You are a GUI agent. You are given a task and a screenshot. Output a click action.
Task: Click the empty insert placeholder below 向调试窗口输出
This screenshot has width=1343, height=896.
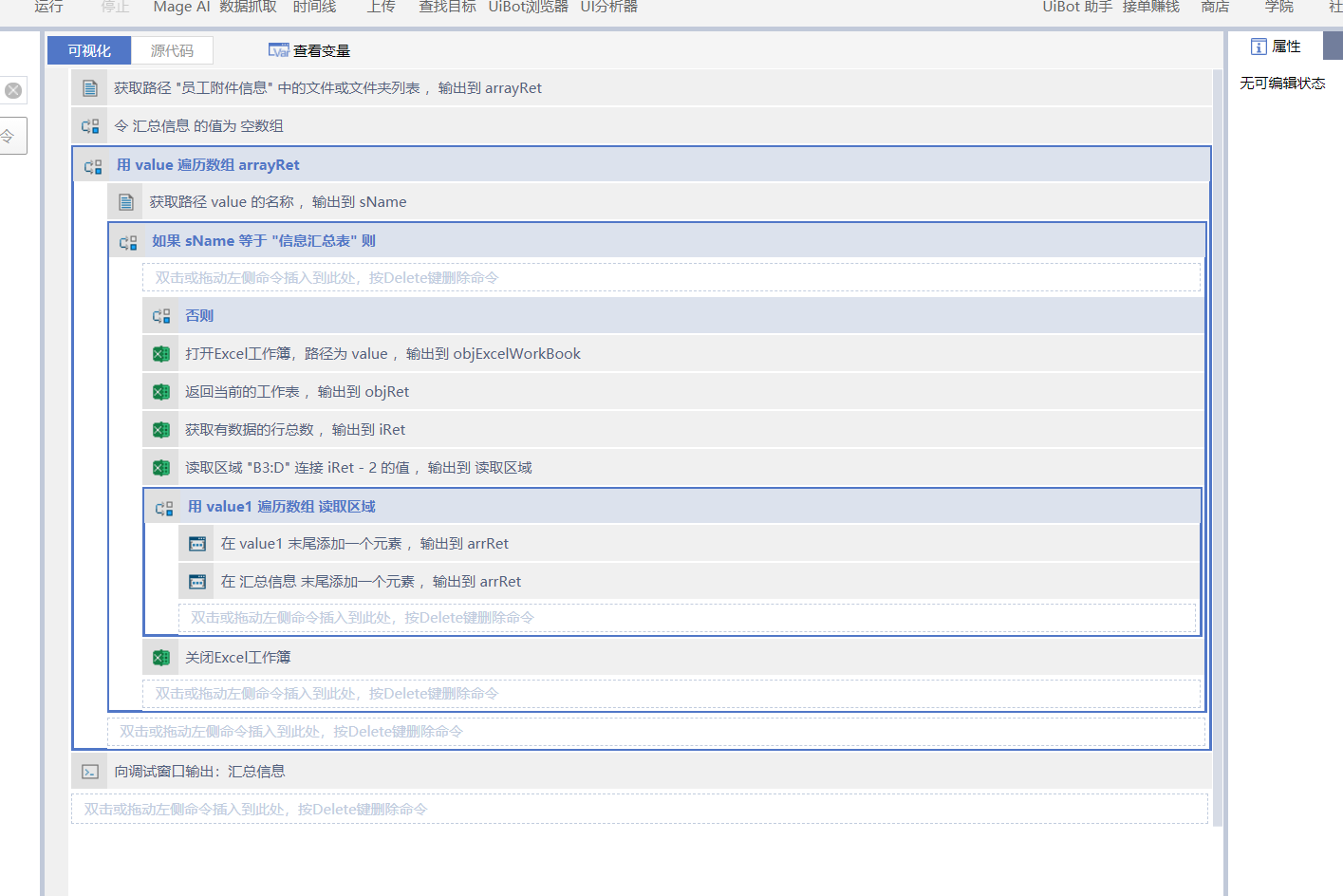pos(639,810)
